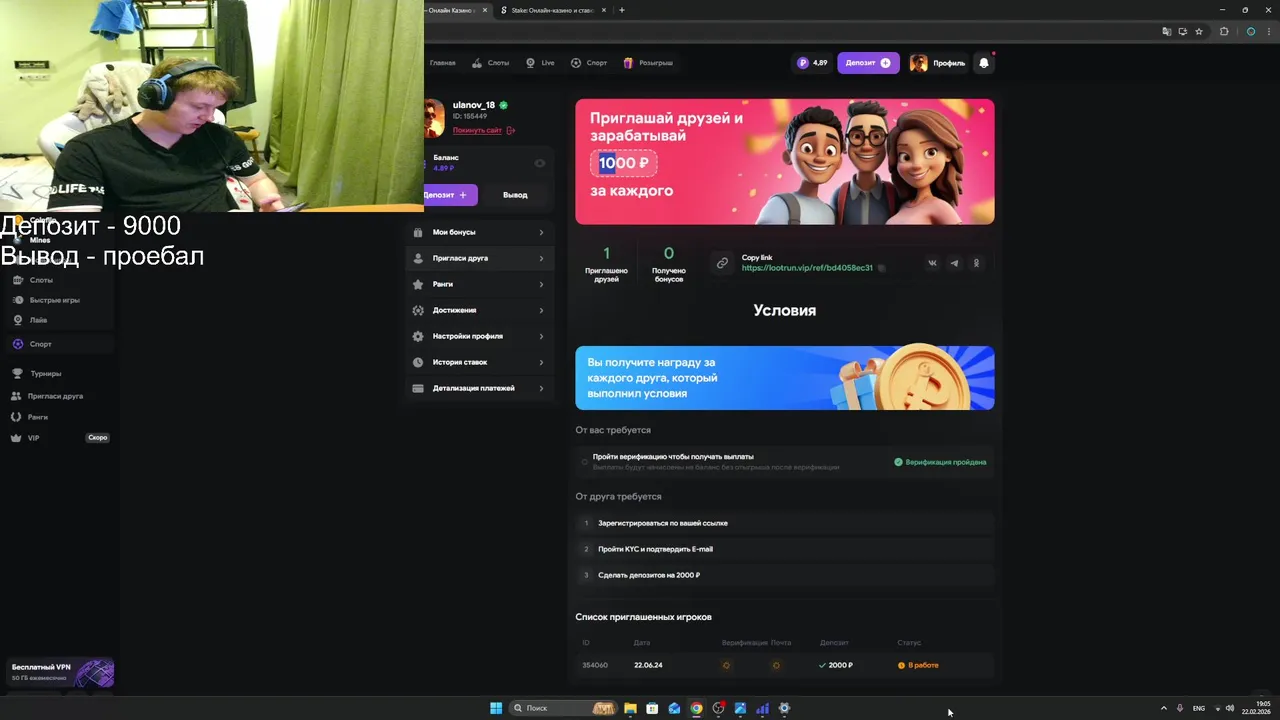Click the Chrome icon in the taskbar
The image size is (1280, 720).
pos(696,708)
